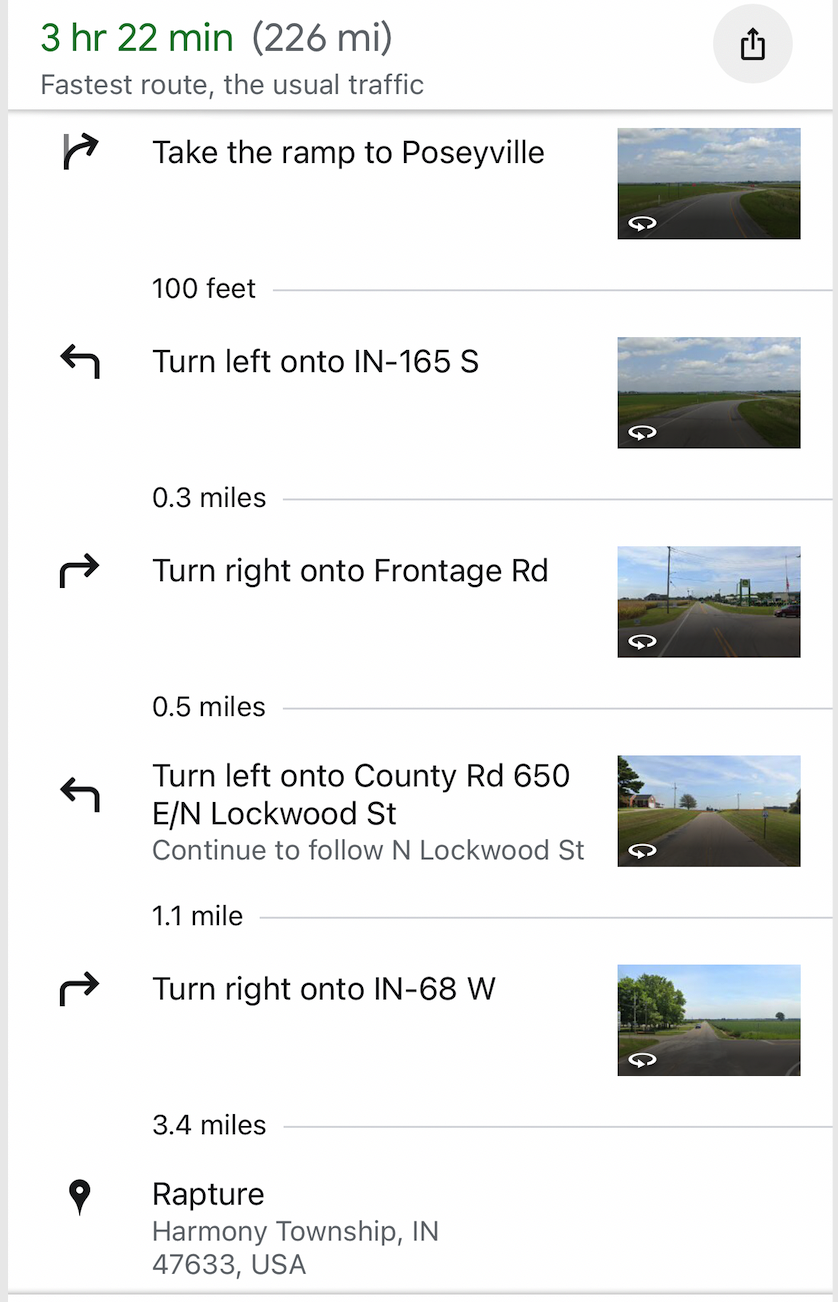The image size is (838, 1302).
Task: View IN-68 W Street View photo
Action: [x=708, y=1019]
